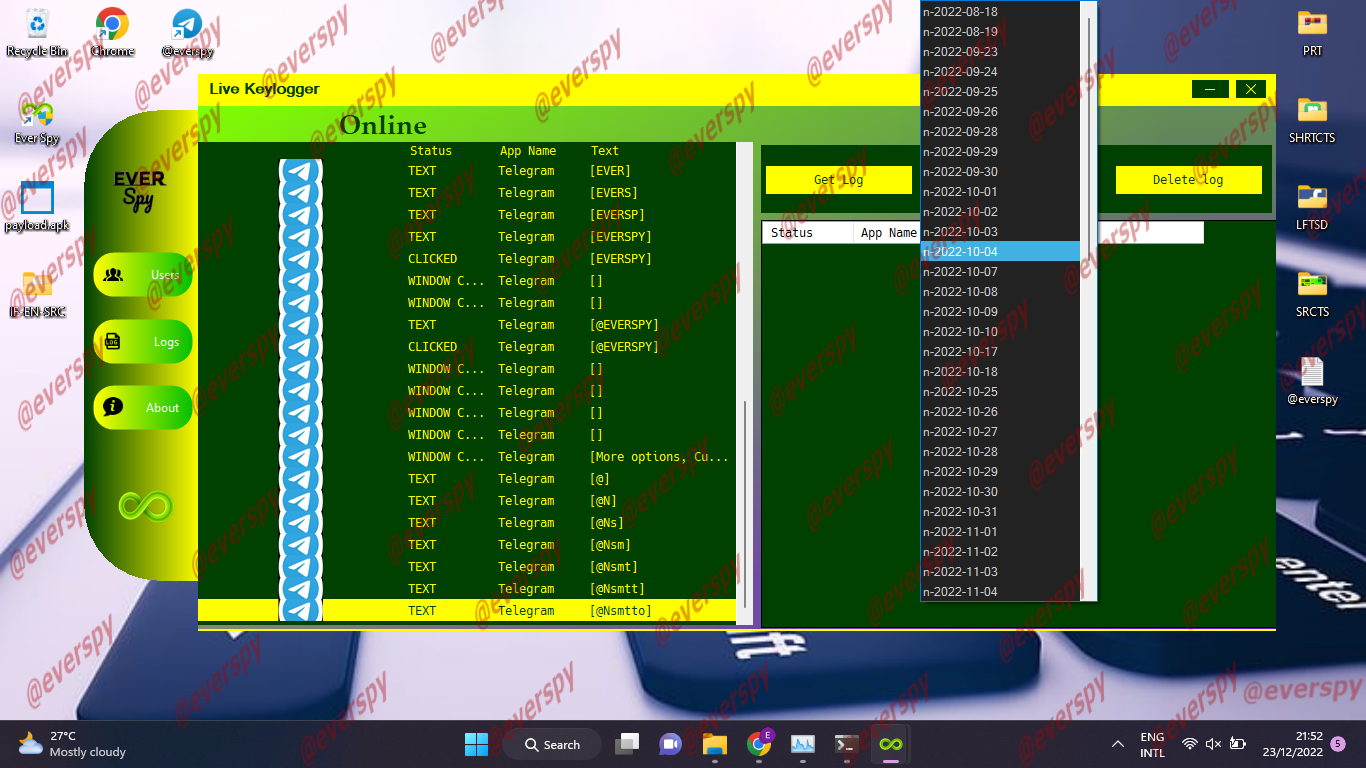Select date n-2022-08-18 in dropdown list

1000,12
